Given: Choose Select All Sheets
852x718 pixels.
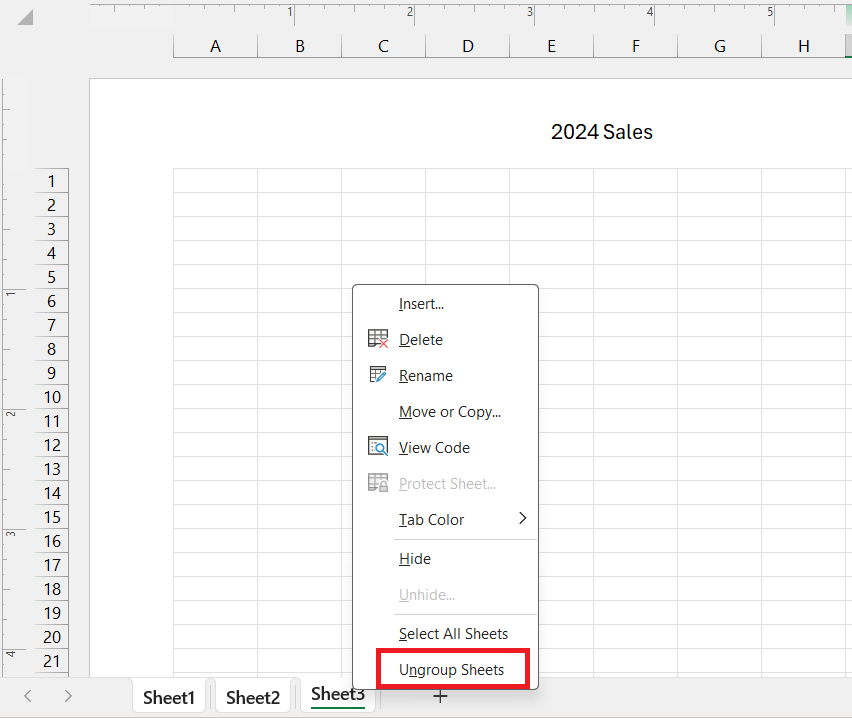Looking at the screenshot, I should click(446, 634).
